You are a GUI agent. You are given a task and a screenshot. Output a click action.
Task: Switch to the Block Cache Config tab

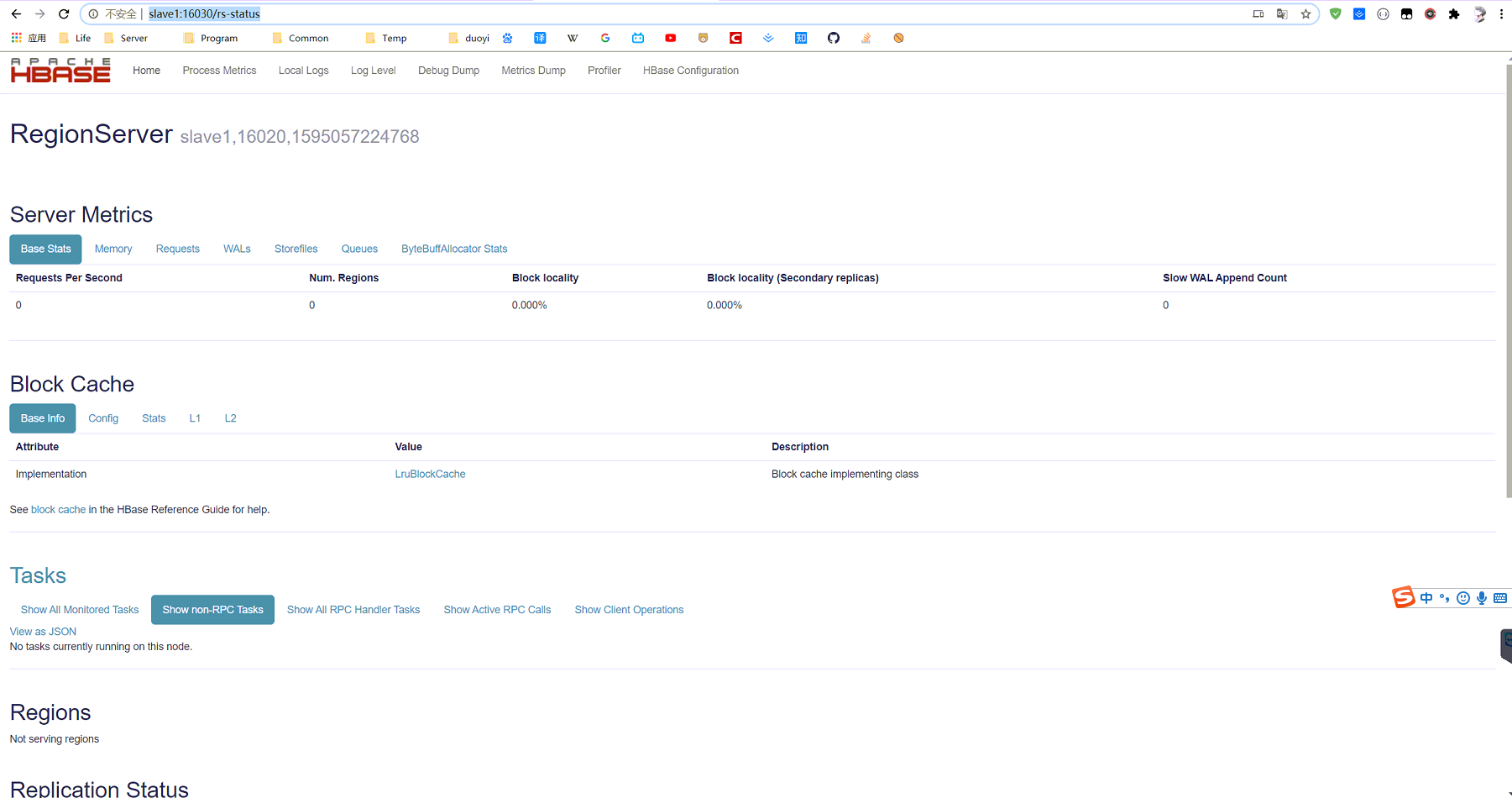[x=103, y=418]
